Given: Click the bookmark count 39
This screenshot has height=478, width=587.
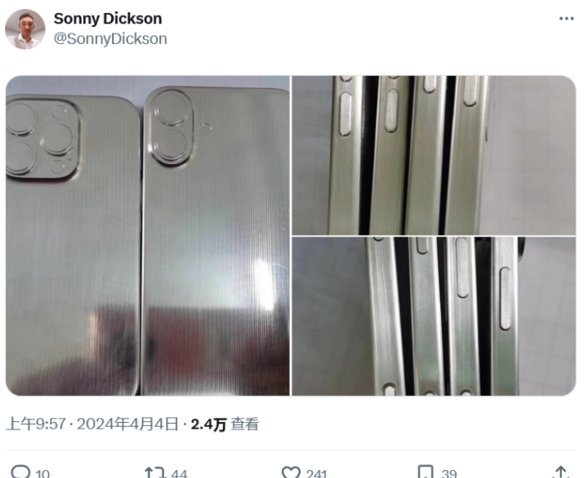Looking at the screenshot, I should click(x=449, y=474).
